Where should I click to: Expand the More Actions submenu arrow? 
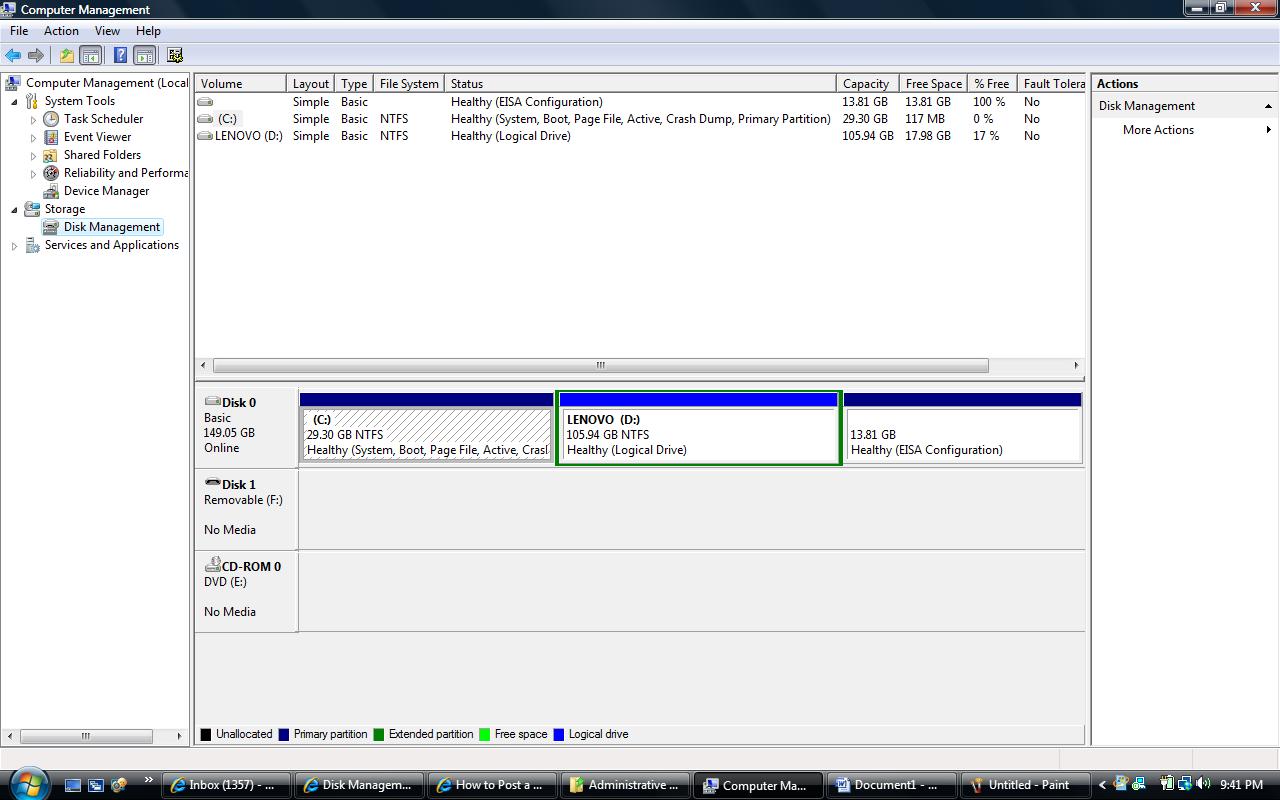(x=1269, y=130)
